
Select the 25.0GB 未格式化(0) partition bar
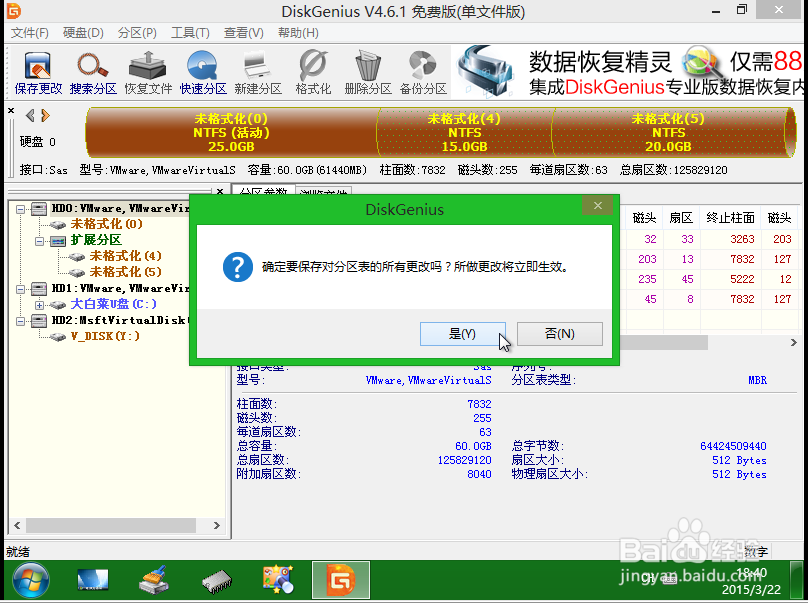pos(231,132)
